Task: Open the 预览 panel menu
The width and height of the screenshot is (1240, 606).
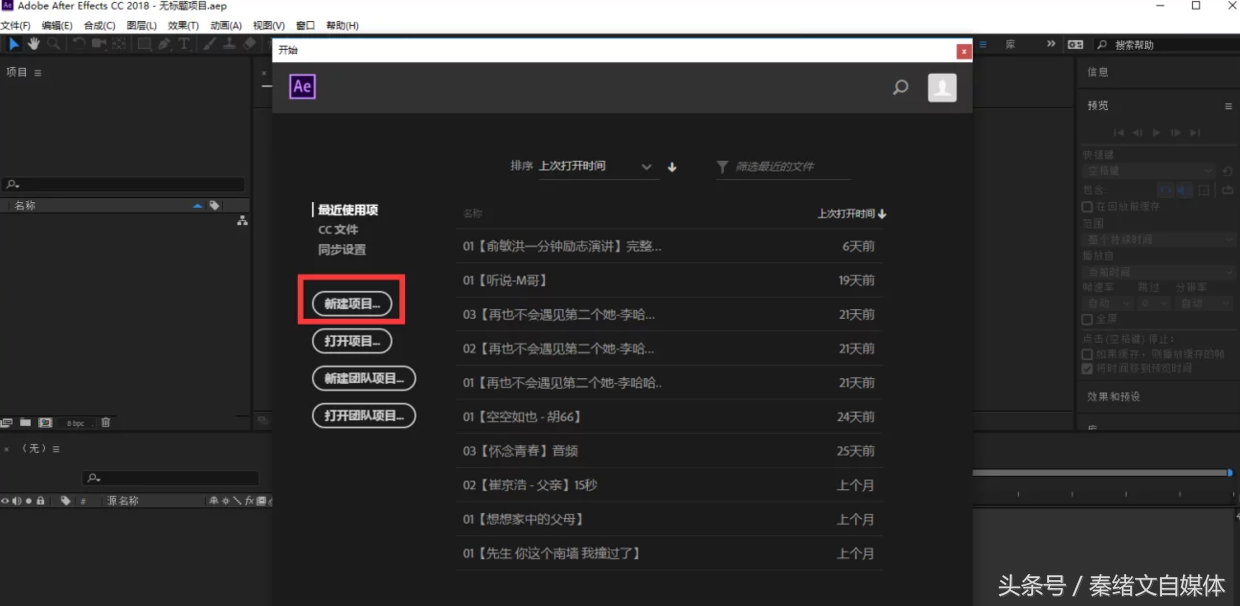Action: click(x=1228, y=106)
